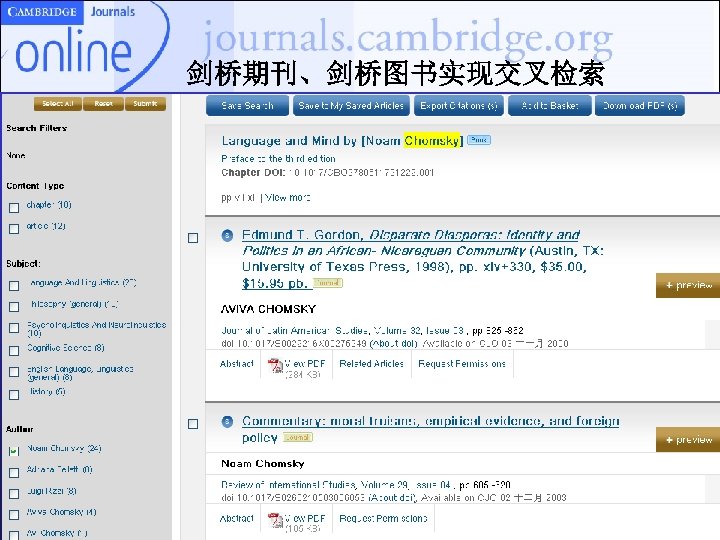Tick History (6) subject checkbox
Viewport: 720px width, 540px height.
pyautogui.click(x=14, y=394)
